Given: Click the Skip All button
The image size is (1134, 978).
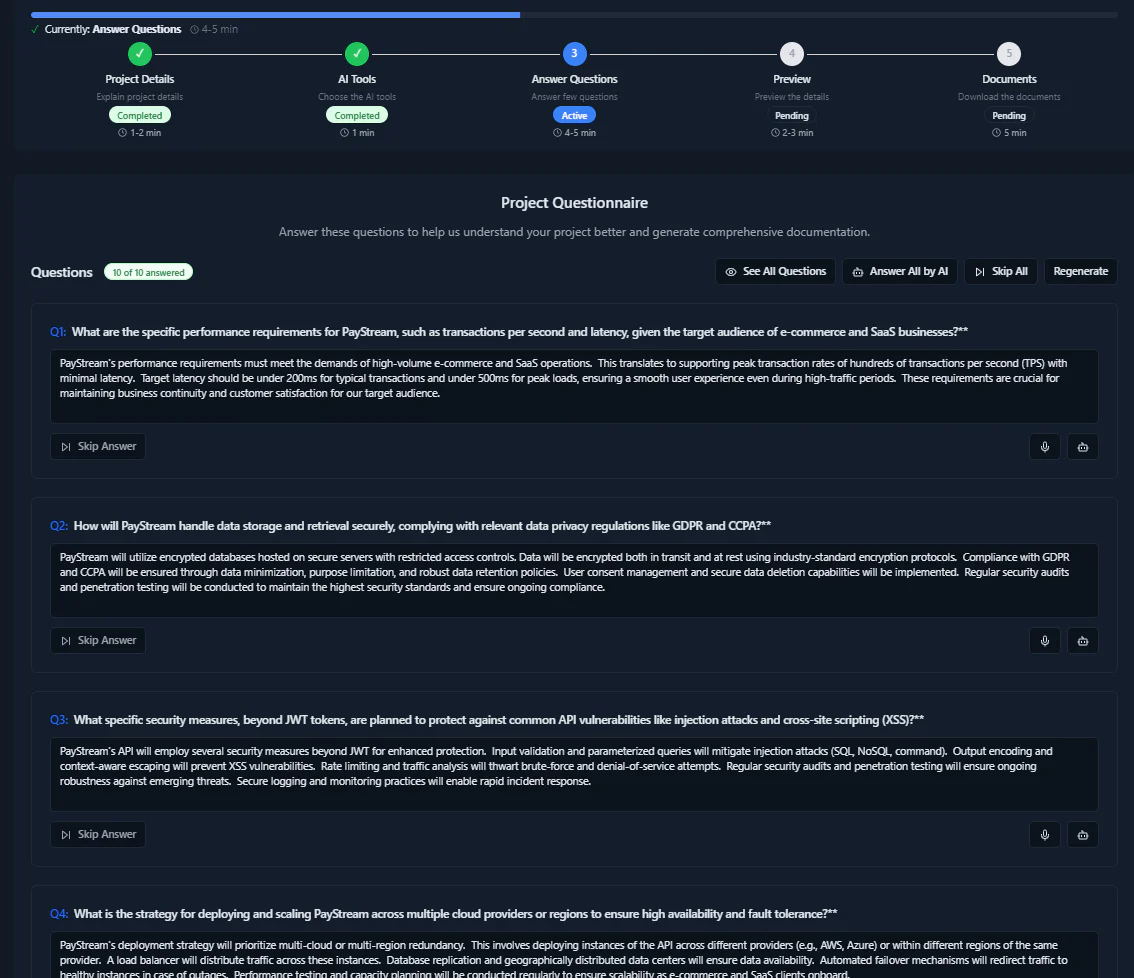Looking at the screenshot, I should 1000,271.
